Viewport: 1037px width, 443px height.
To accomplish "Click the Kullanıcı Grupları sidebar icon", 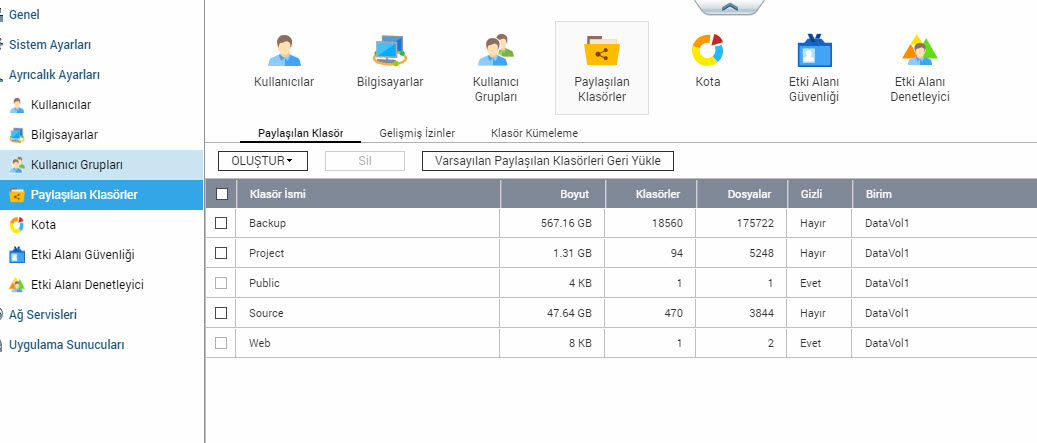I will coord(17,165).
